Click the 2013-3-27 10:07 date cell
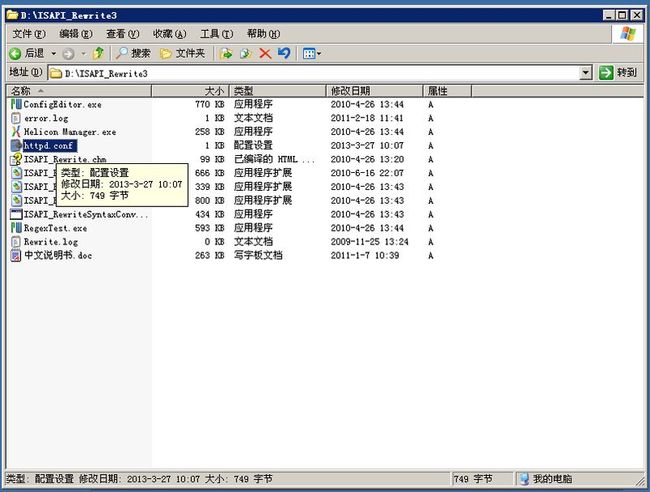Image resolution: width=650 pixels, height=492 pixels. [367, 145]
